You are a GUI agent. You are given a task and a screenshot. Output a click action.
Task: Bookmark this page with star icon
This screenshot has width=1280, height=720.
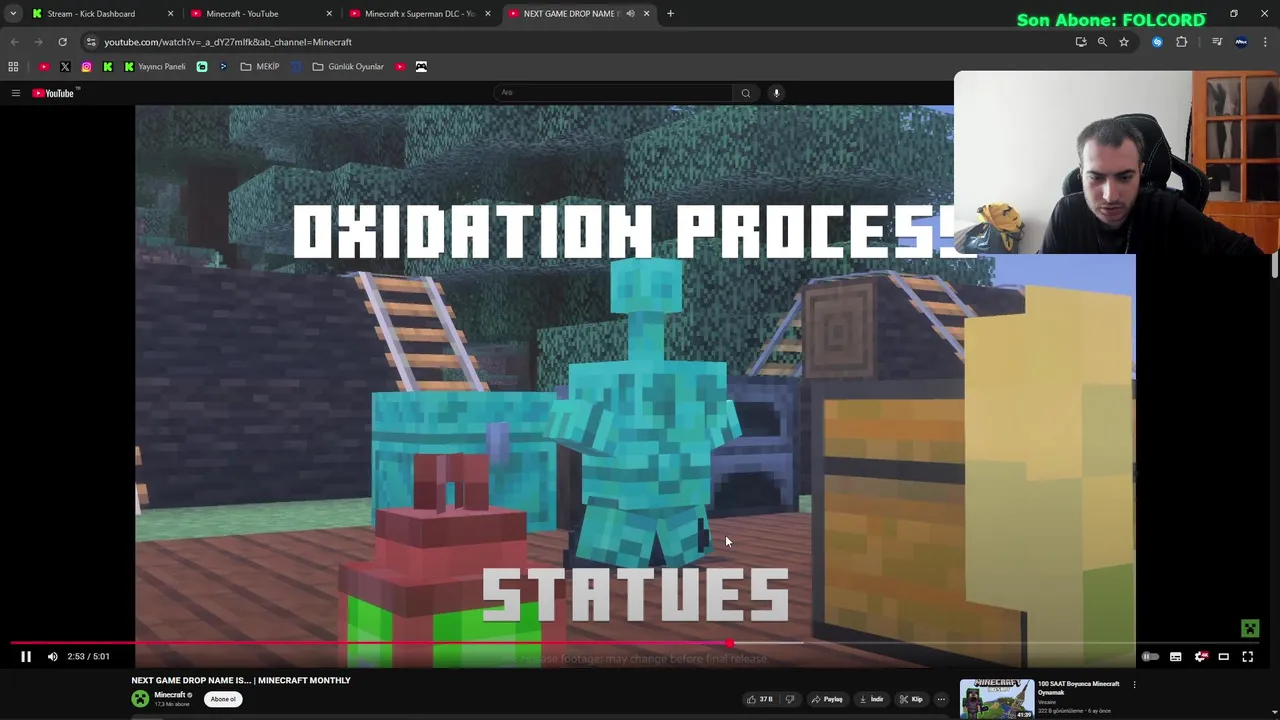pos(1124,42)
